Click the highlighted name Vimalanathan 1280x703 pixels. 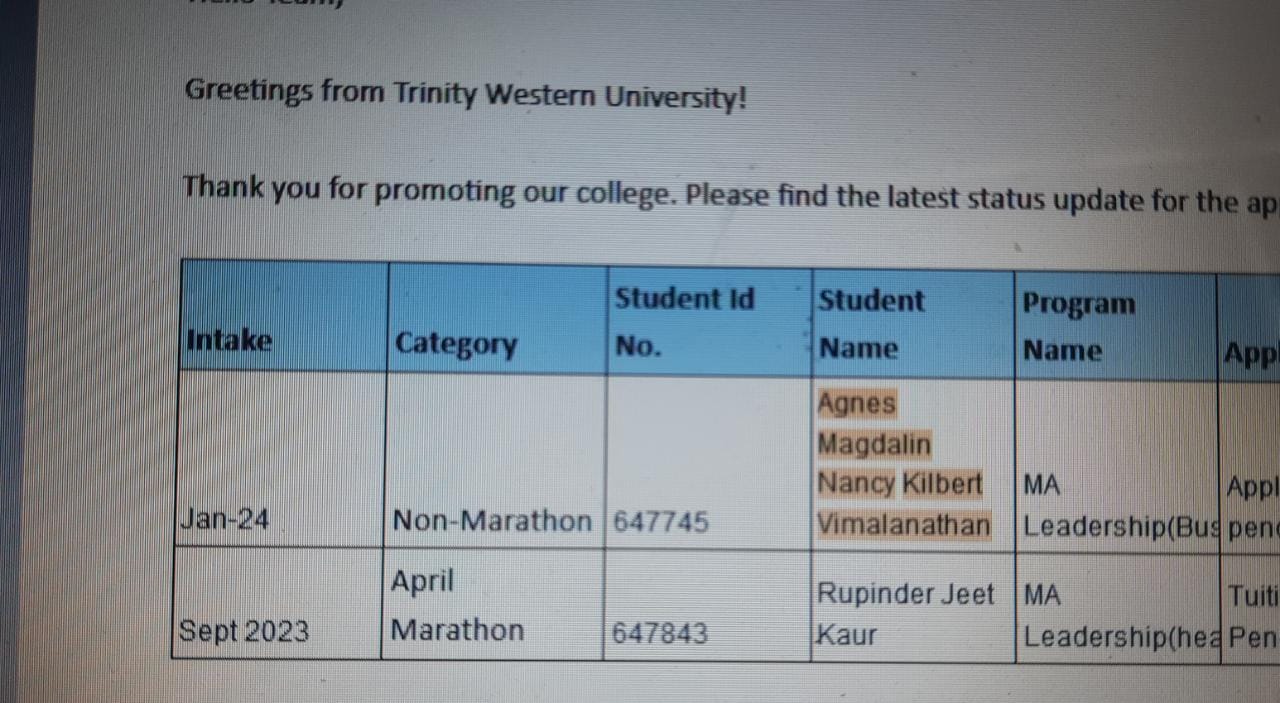click(904, 525)
